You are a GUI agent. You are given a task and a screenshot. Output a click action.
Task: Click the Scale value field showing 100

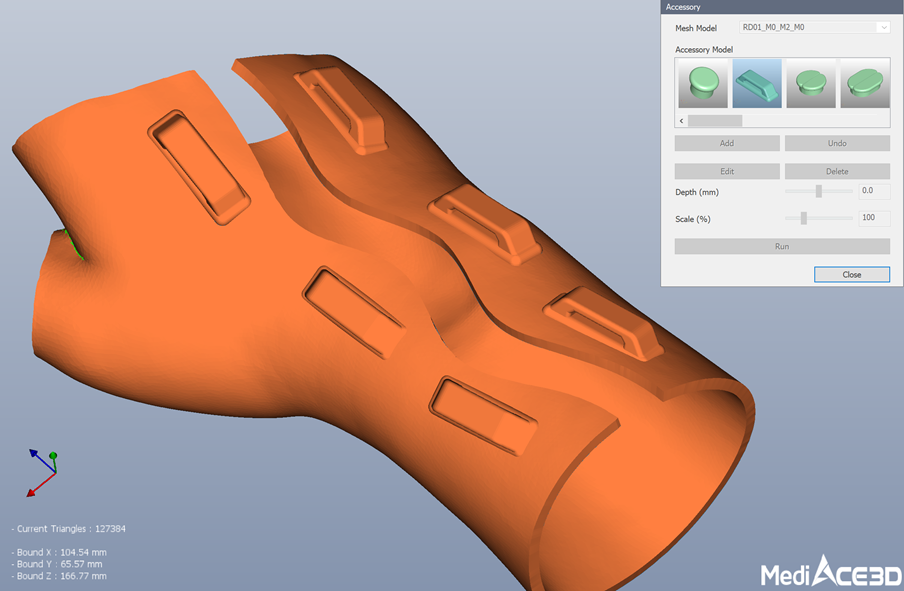tap(874, 218)
